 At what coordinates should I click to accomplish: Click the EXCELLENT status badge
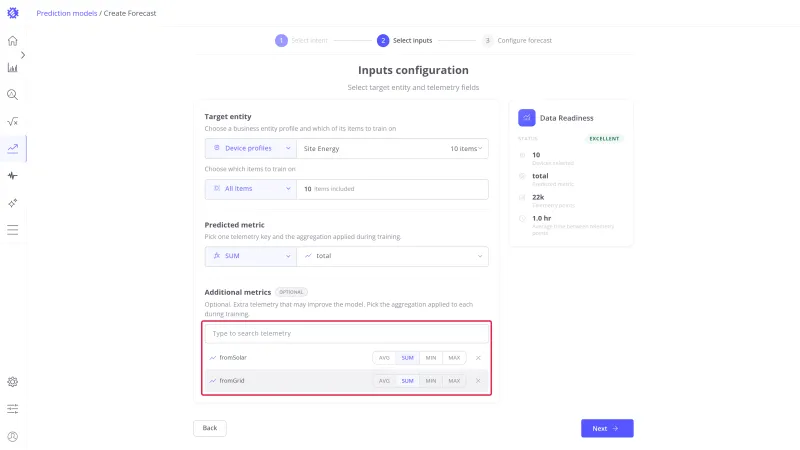click(604, 139)
